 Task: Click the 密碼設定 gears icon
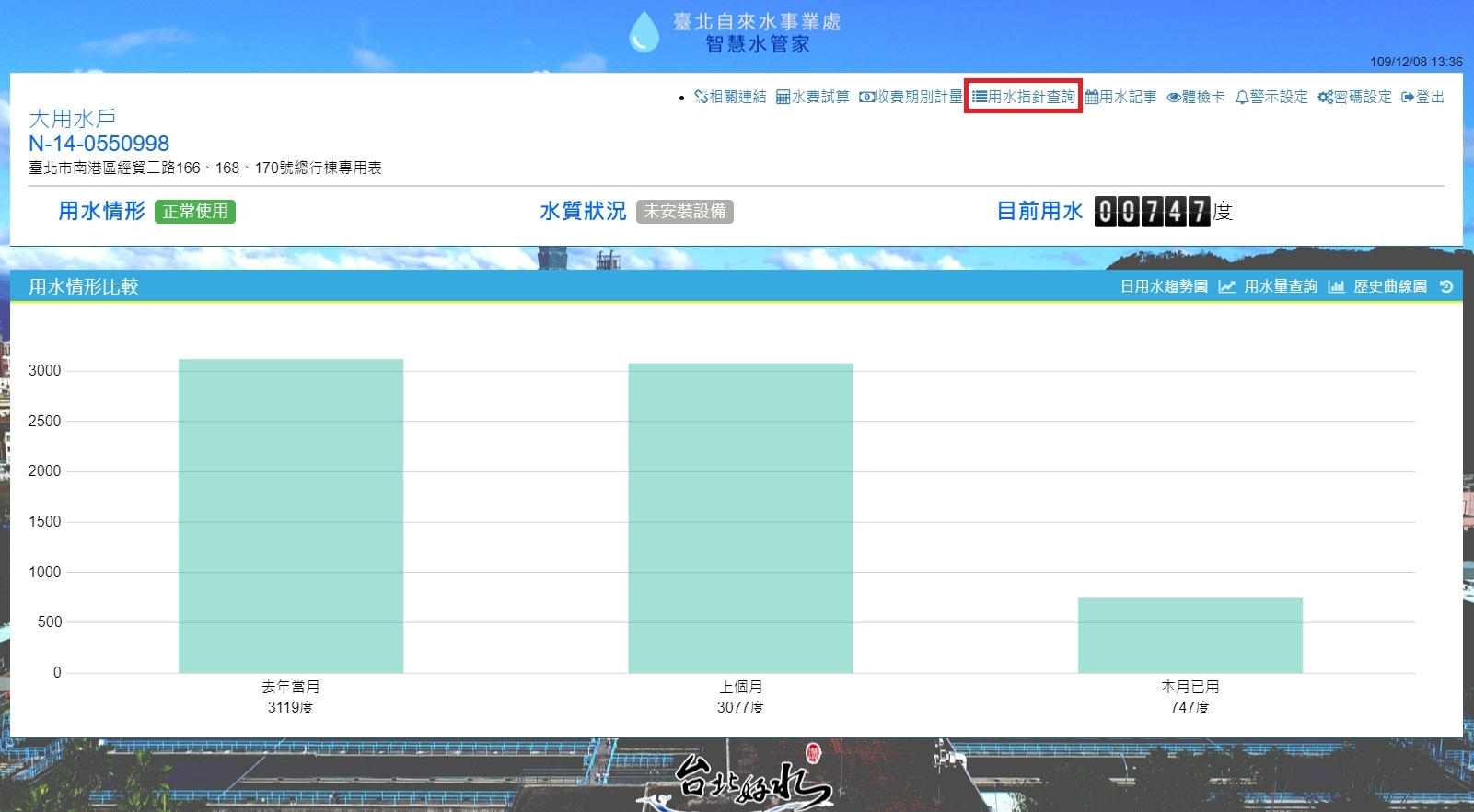(1325, 97)
